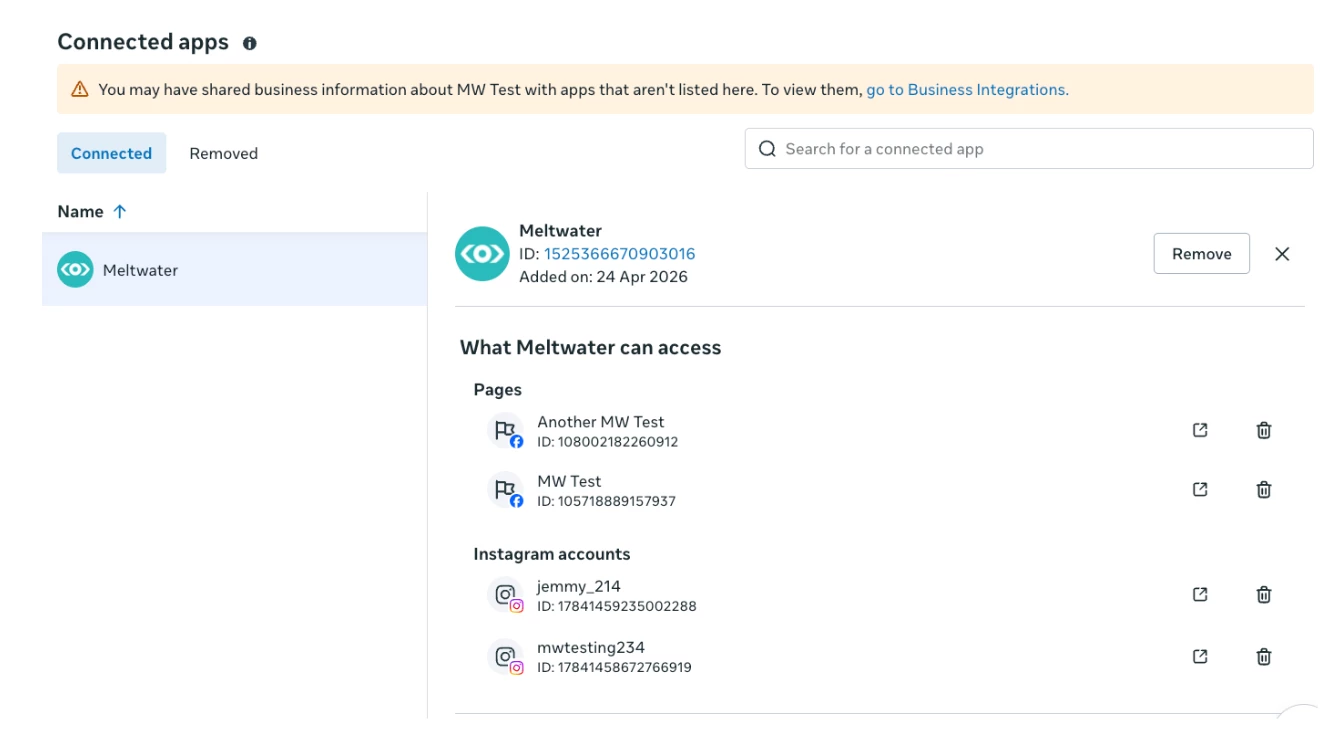1324x740 pixels.
Task: Open Meltwater app ID 1525366670903016 link
Action: 619,254
